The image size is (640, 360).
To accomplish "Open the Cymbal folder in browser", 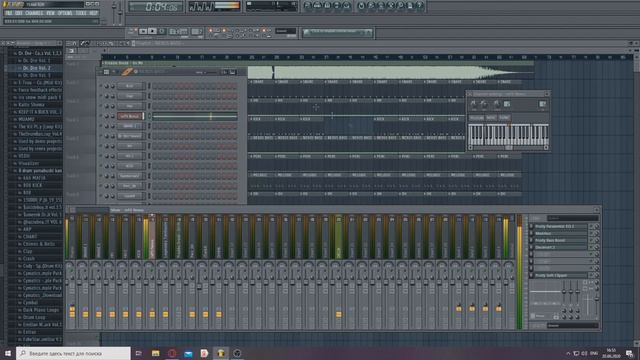I will tap(30, 302).
